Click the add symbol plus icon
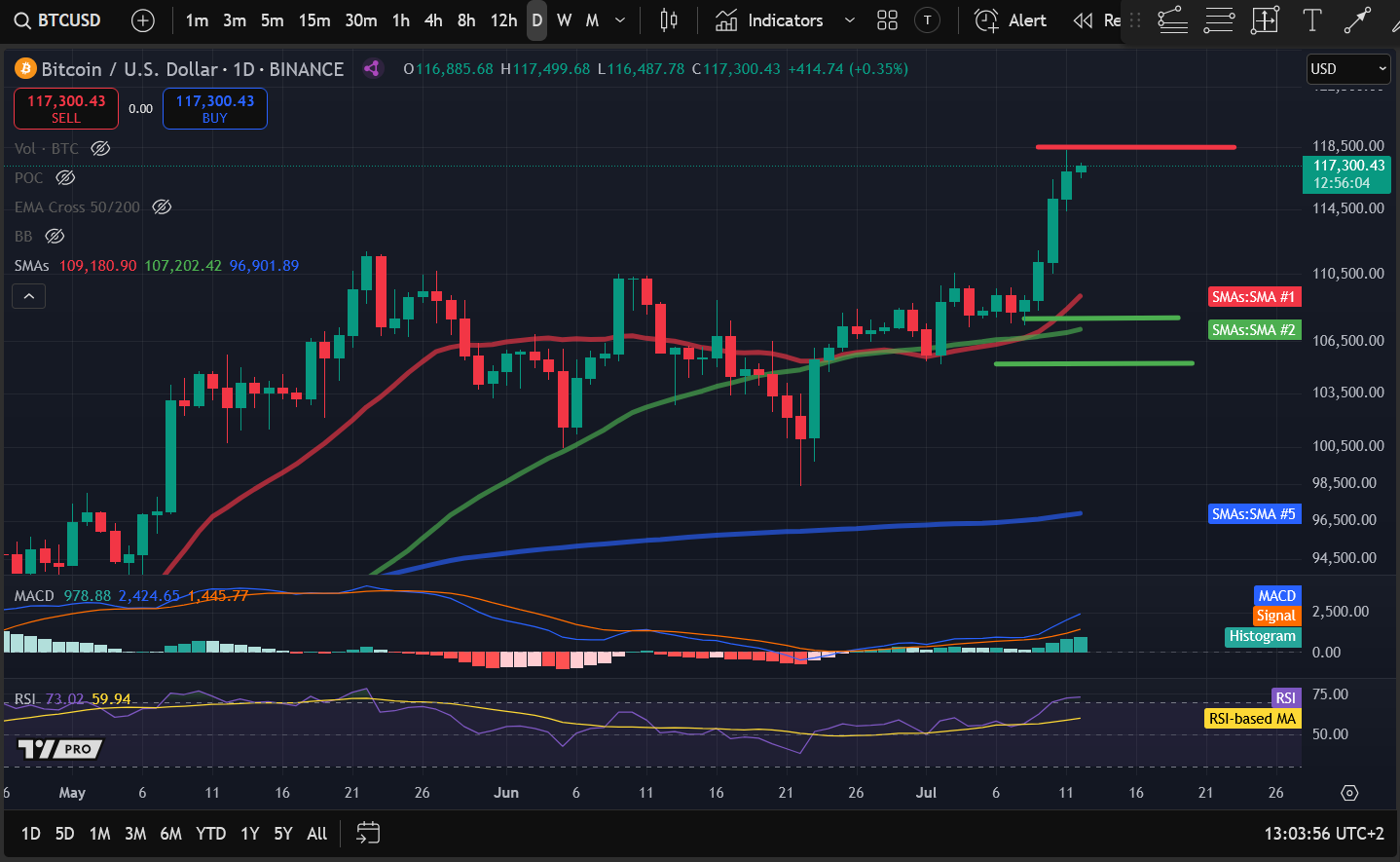This screenshot has height=862, width=1400. [x=143, y=20]
